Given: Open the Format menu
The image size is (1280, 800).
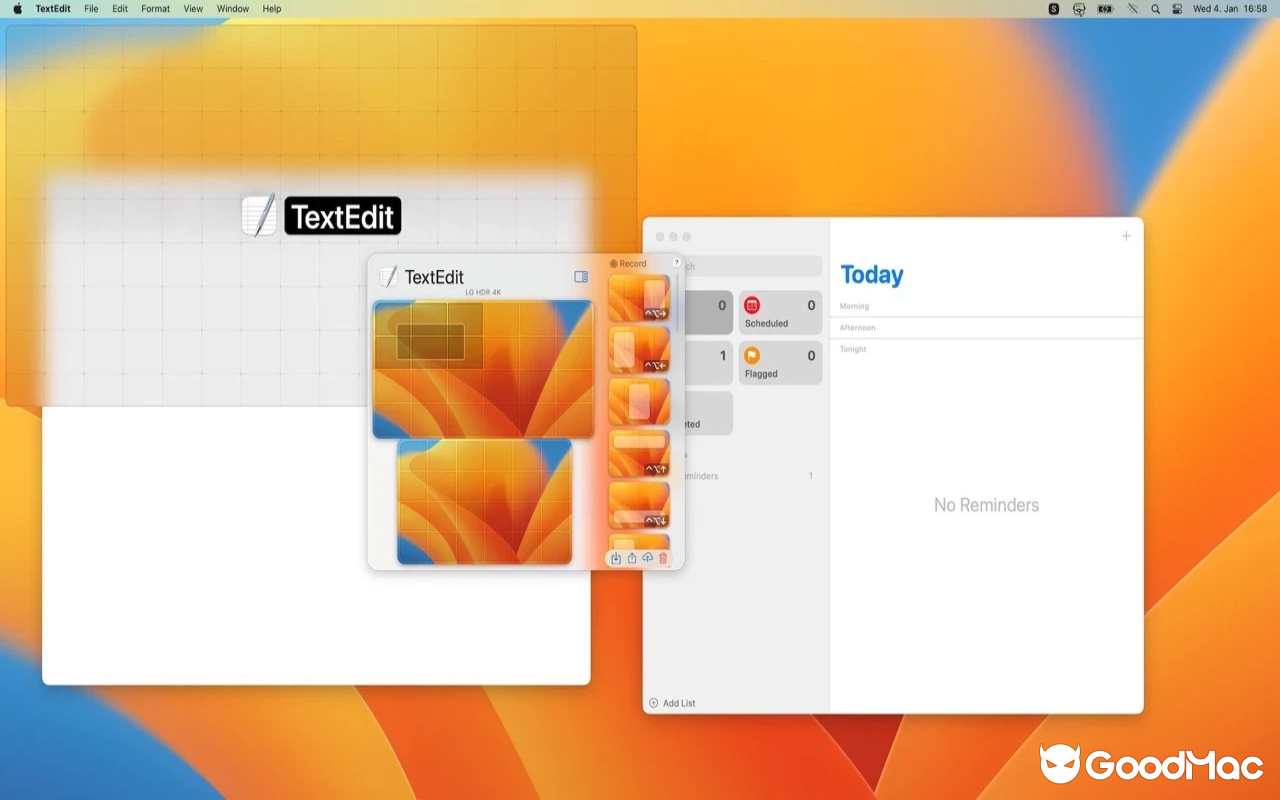Looking at the screenshot, I should 155,9.
